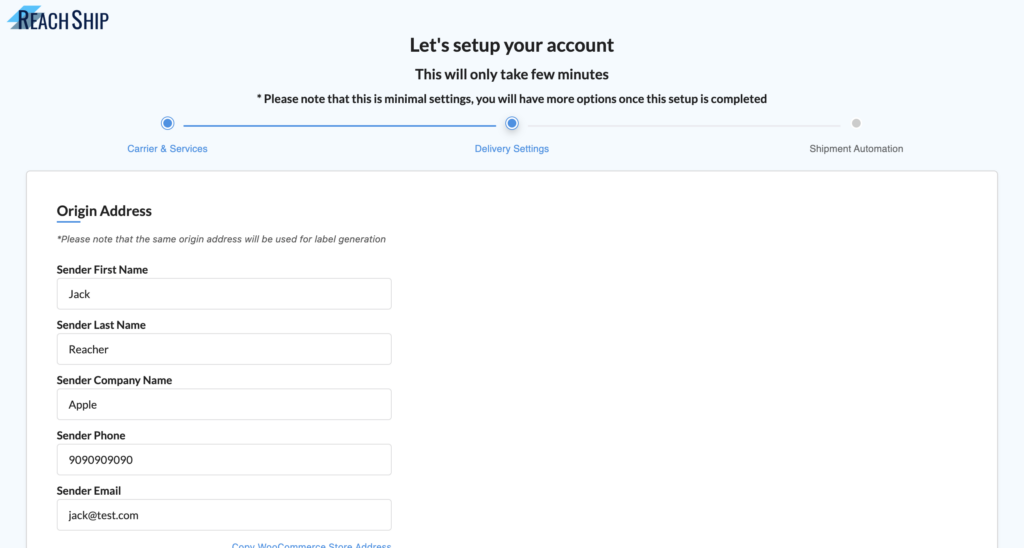Click the Sender Email field with jack@test.com

coord(224,515)
